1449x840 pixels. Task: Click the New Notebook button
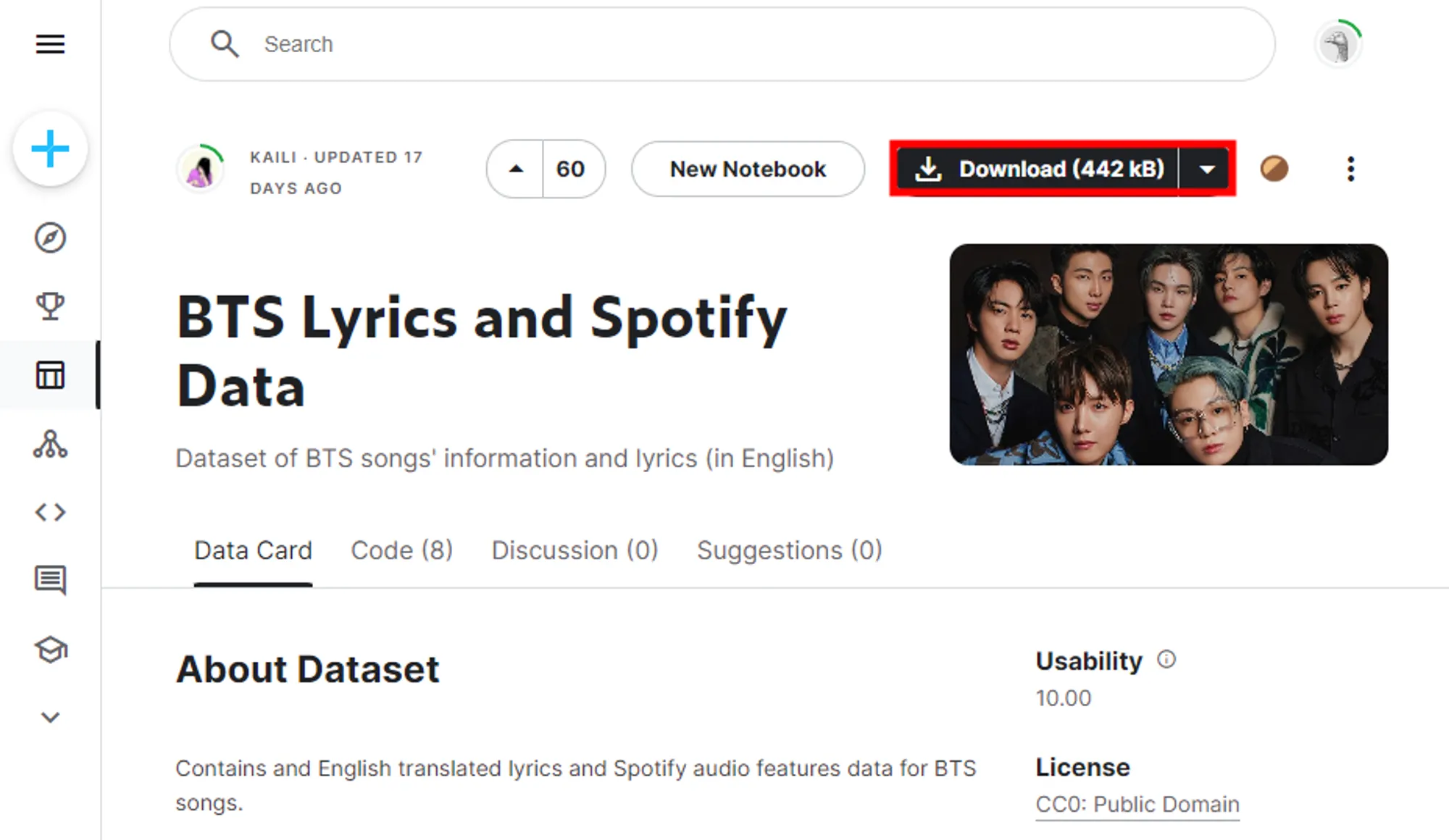[x=747, y=169]
